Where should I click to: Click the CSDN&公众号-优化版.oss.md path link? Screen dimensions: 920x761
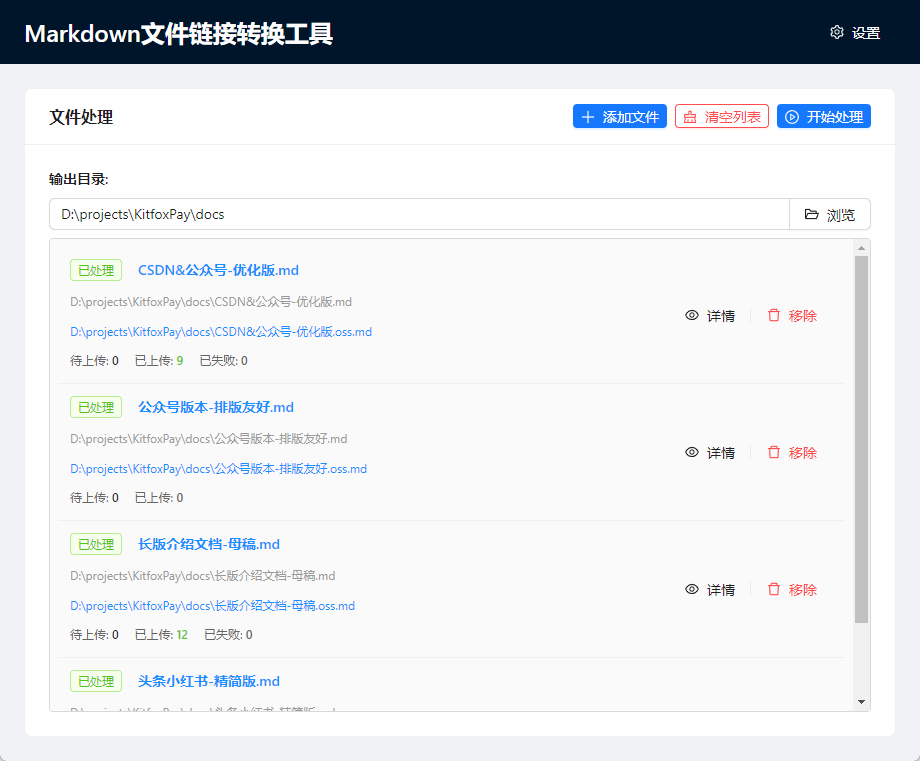(x=220, y=331)
